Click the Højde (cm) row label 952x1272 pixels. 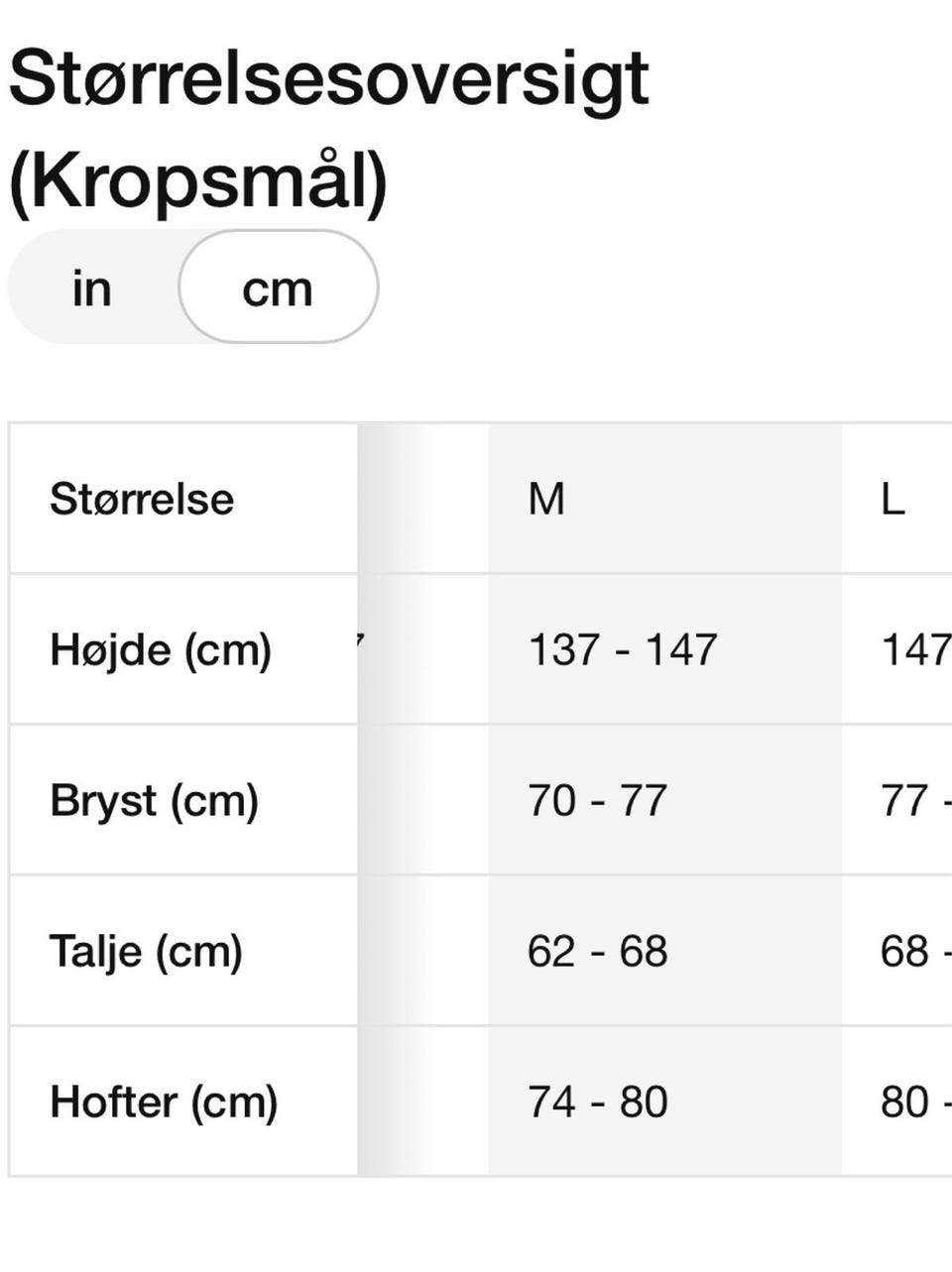(161, 650)
